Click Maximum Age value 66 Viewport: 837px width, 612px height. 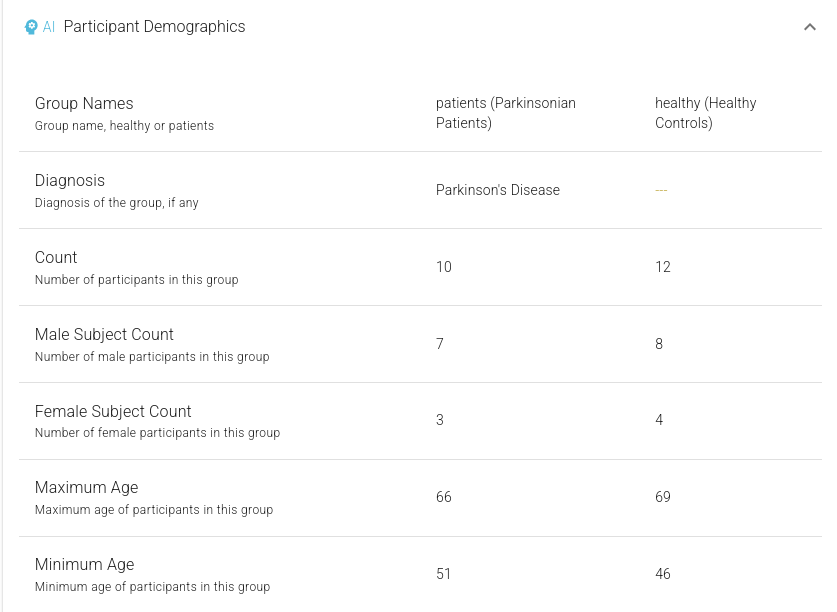444,497
